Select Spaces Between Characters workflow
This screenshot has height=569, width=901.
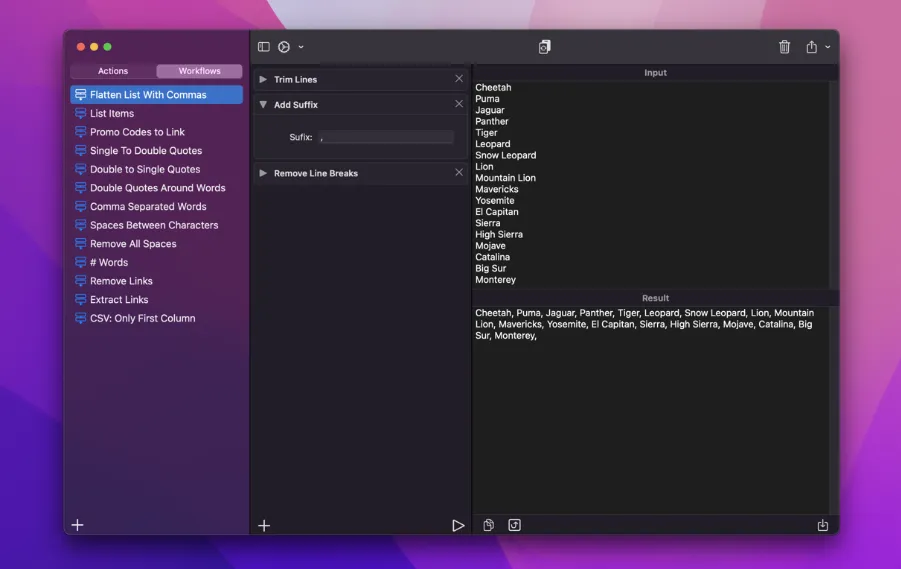(x=156, y=225)
